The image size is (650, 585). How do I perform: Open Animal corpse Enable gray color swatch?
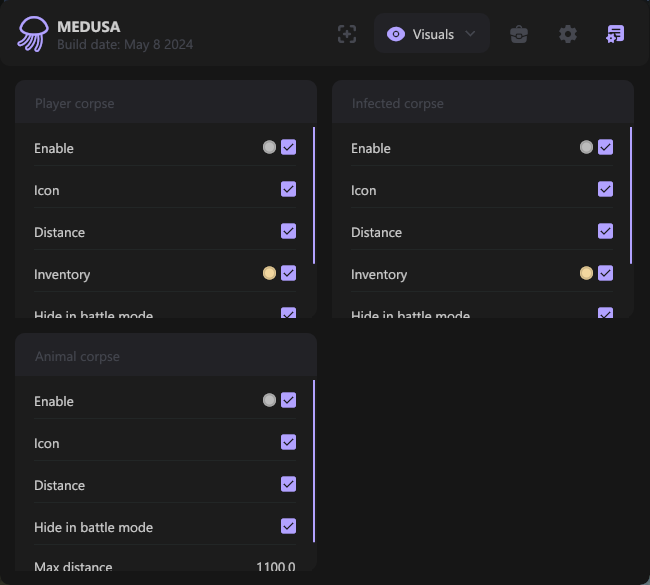point(269,400)
